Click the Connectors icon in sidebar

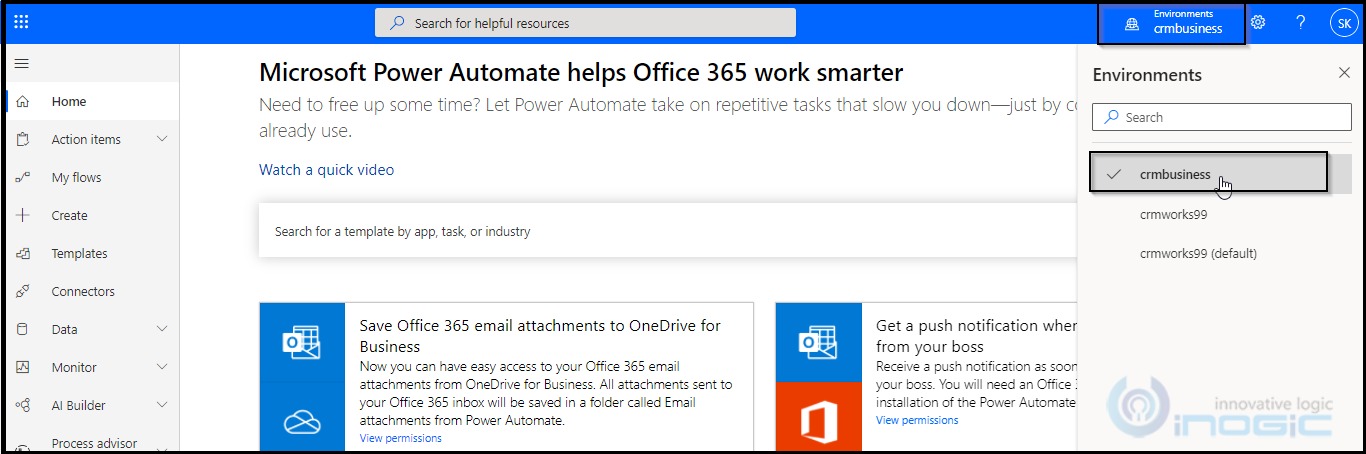tap(23, 292)
